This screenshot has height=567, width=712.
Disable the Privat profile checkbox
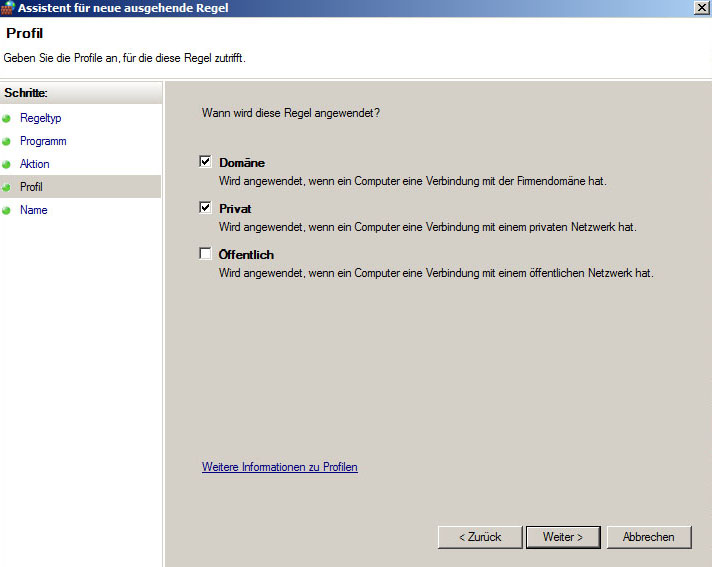(x=206, y=208)
